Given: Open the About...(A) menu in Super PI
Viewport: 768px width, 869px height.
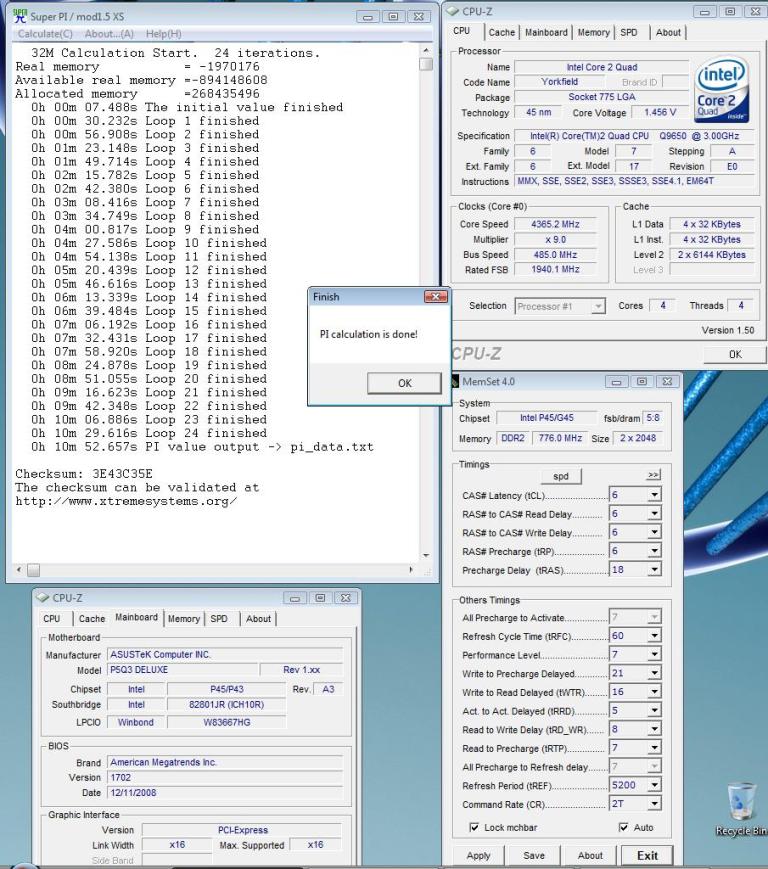Looking at the screenshot, I should (109, 34).
